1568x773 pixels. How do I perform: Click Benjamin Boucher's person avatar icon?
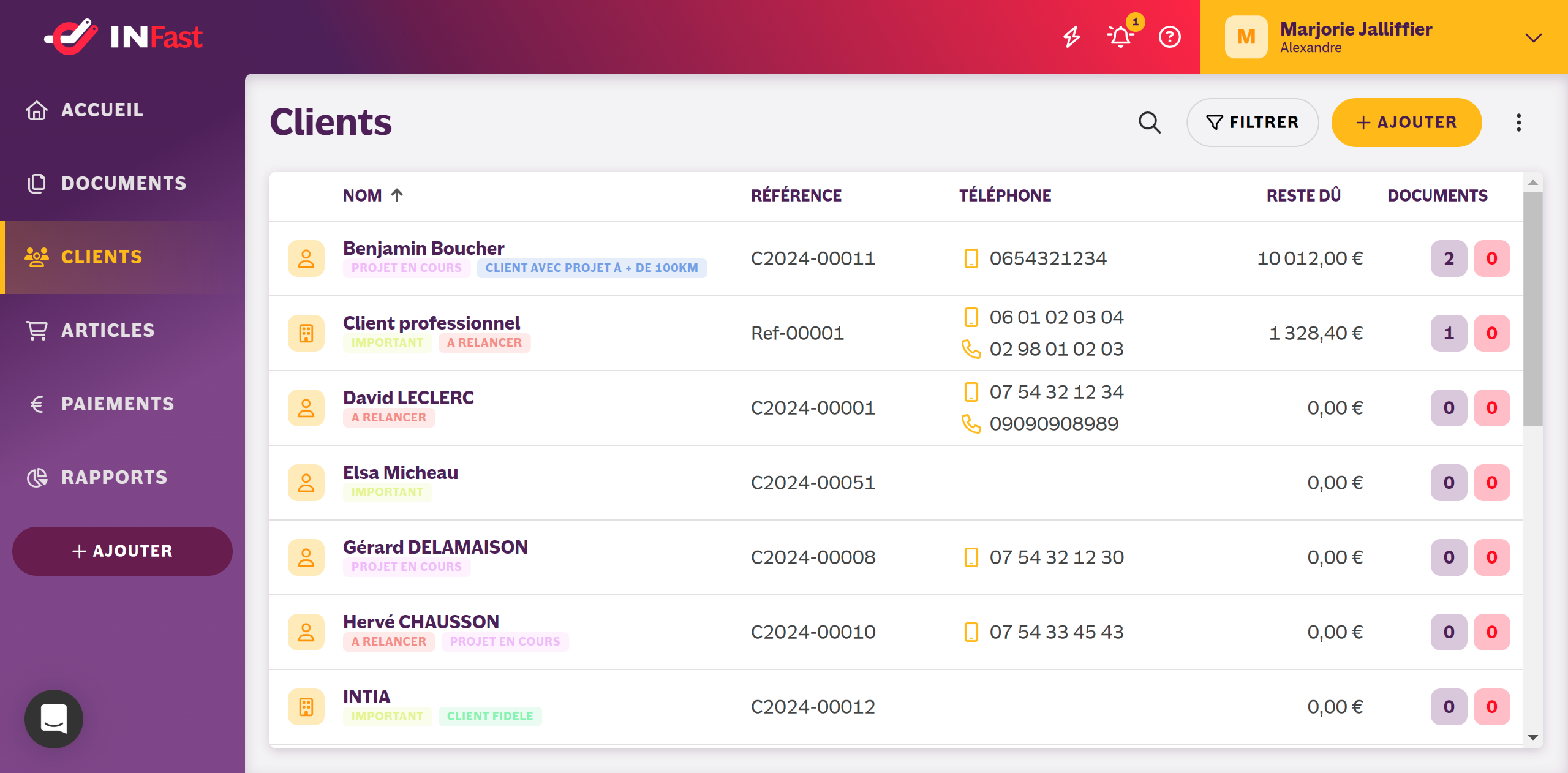coord(306,258)
